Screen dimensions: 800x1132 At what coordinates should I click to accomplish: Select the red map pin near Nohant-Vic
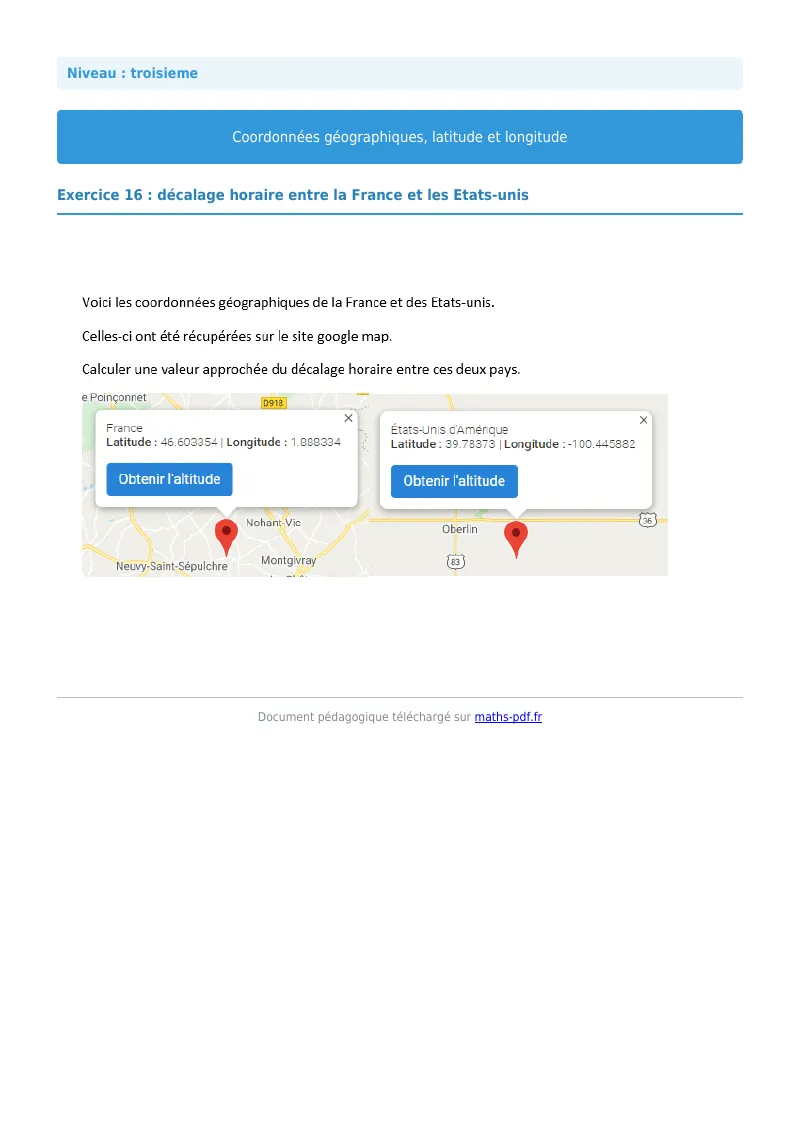pos(227,537)
